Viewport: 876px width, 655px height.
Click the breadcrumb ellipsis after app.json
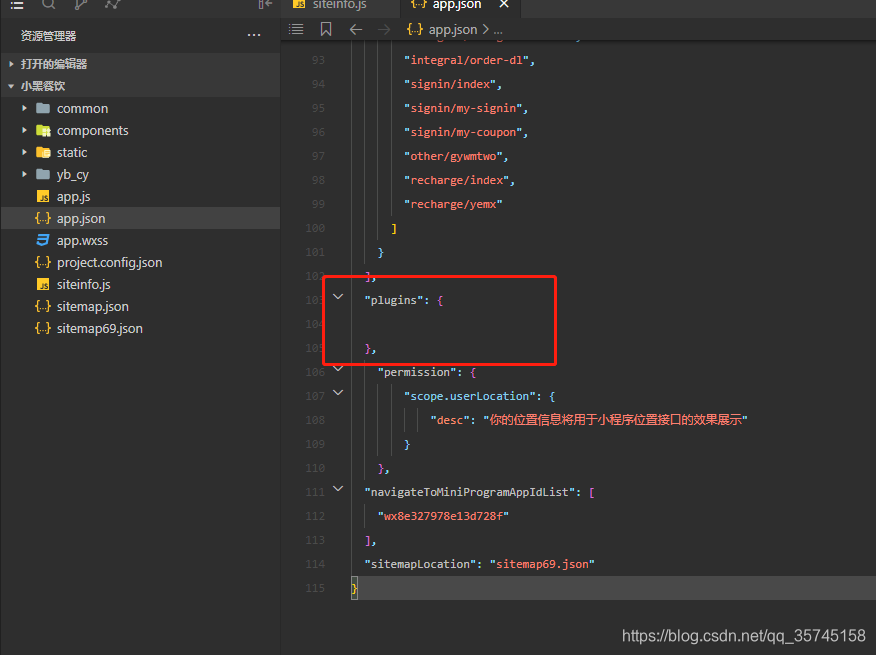[x=498, y=30]
